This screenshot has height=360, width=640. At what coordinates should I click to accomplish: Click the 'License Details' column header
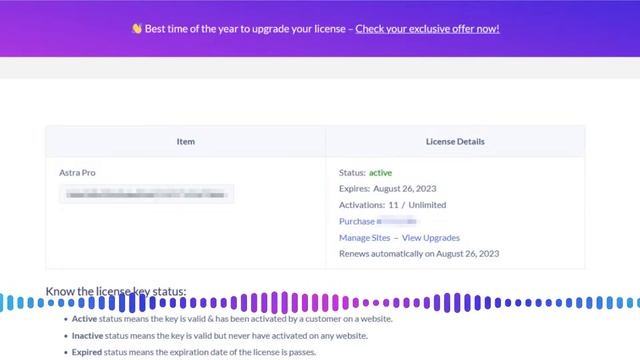click(x=455, y=142)
